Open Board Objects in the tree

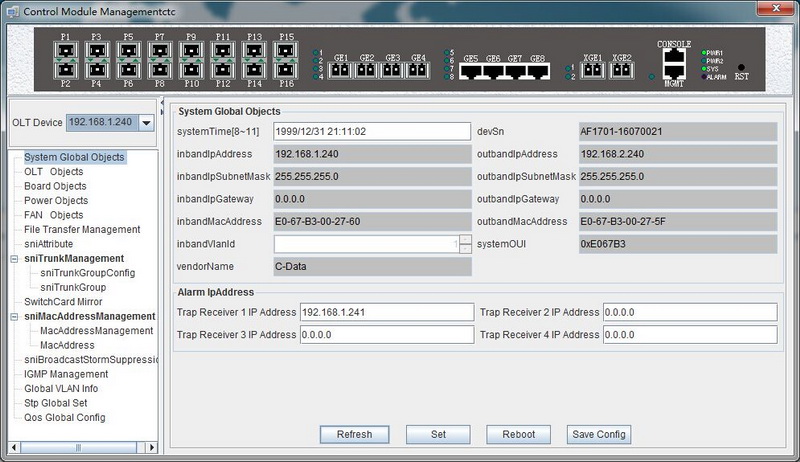55,186
